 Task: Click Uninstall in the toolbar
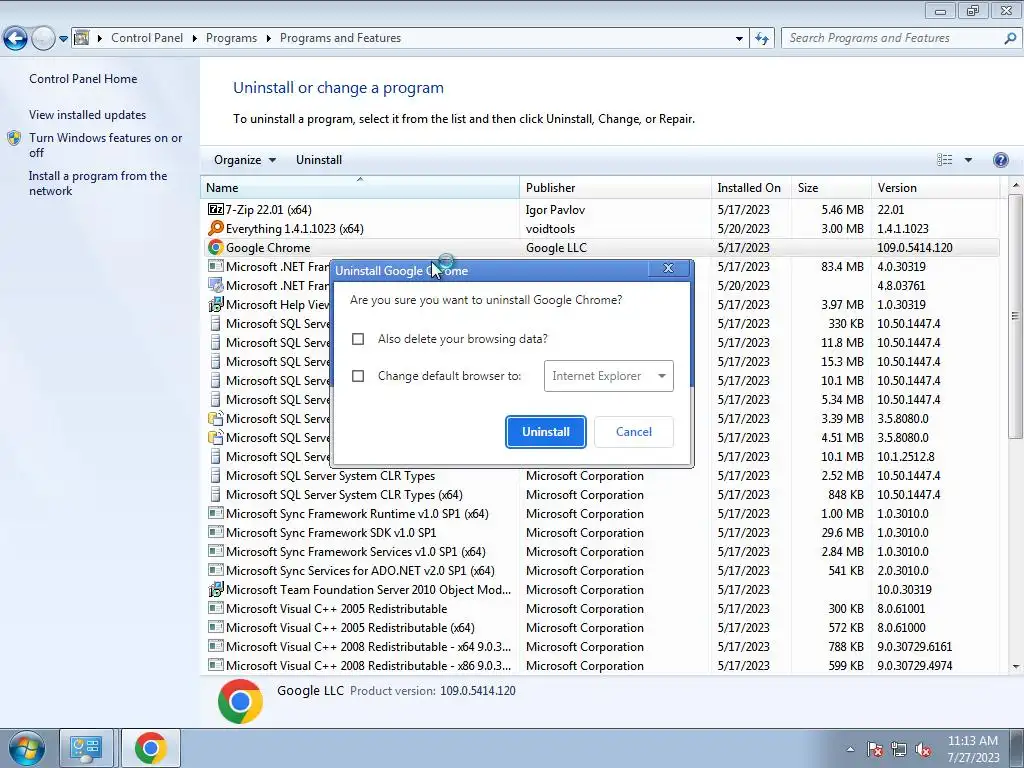coord(319,160)
